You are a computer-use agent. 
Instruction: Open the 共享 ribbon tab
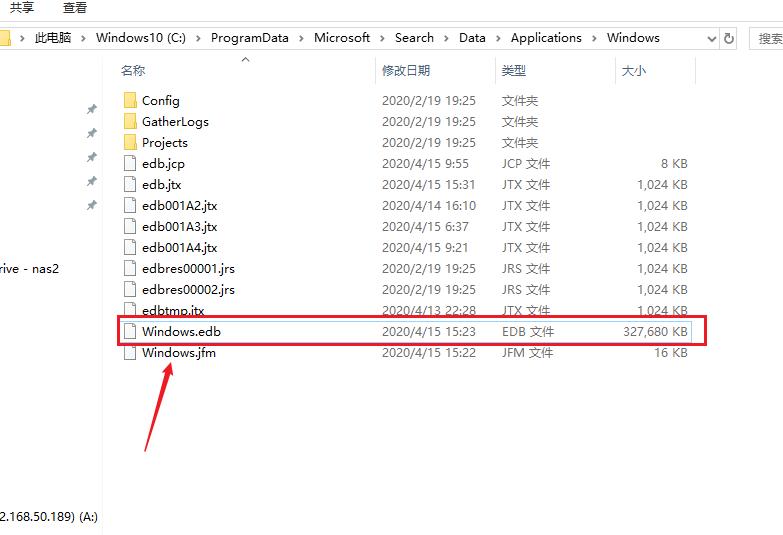point(21,7)
